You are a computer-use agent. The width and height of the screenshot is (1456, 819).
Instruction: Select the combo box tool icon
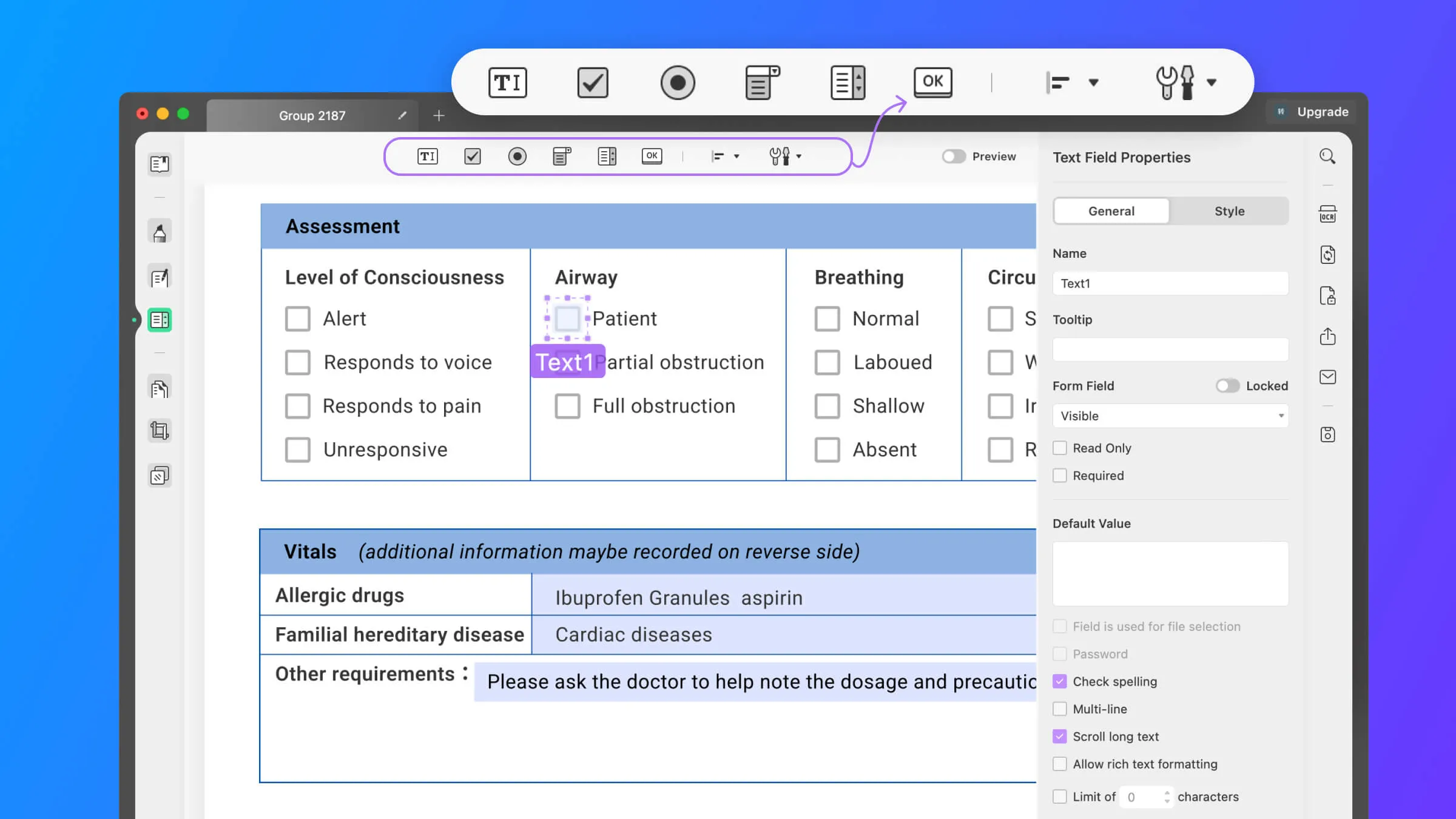[763, 82]
